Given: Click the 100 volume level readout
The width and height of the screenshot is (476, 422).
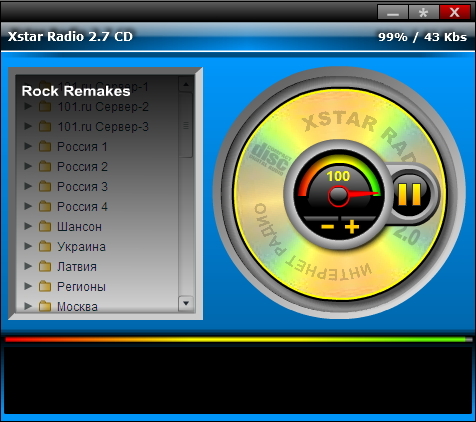Looking at the screenshot, I should coord(338,176).
